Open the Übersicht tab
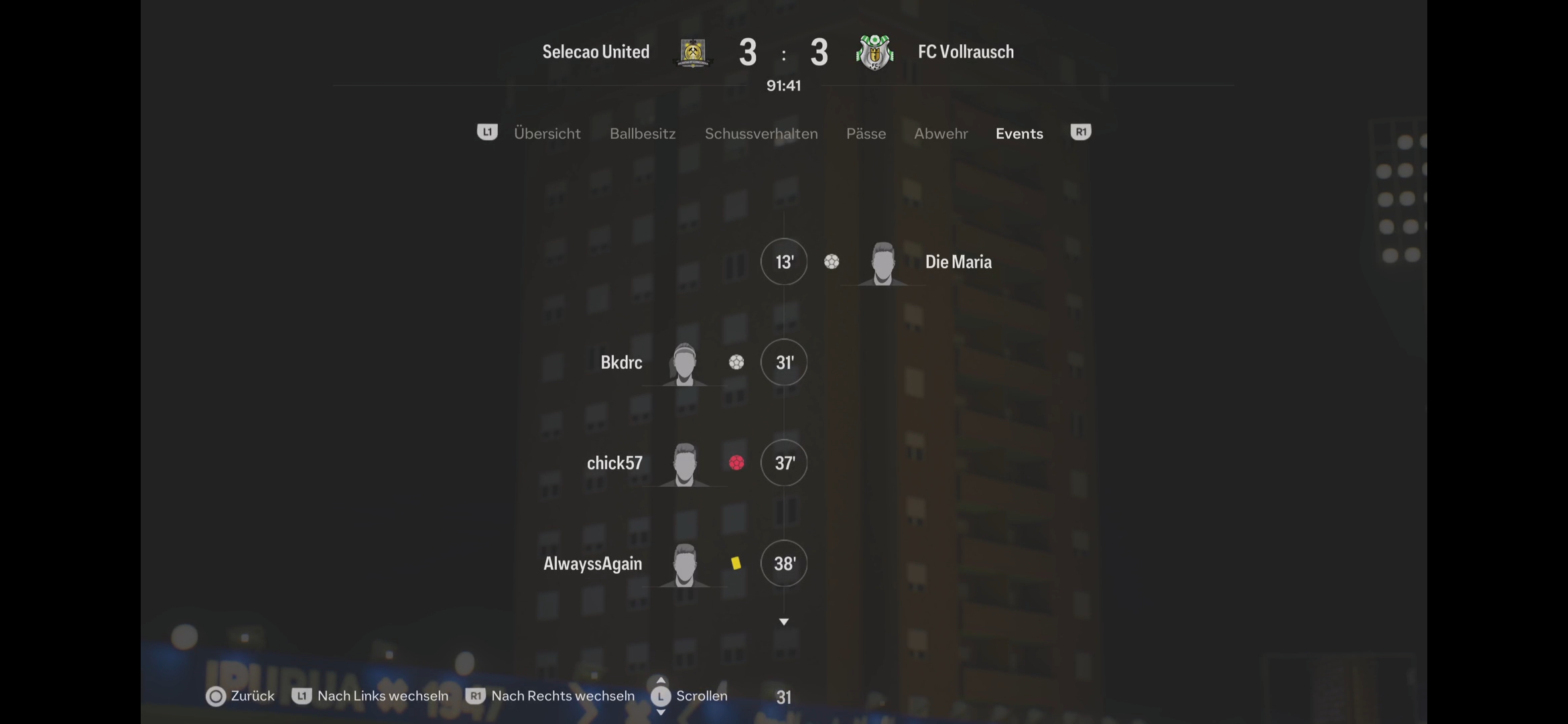Viewport: 1568px width, 724px height. (547, 133)
